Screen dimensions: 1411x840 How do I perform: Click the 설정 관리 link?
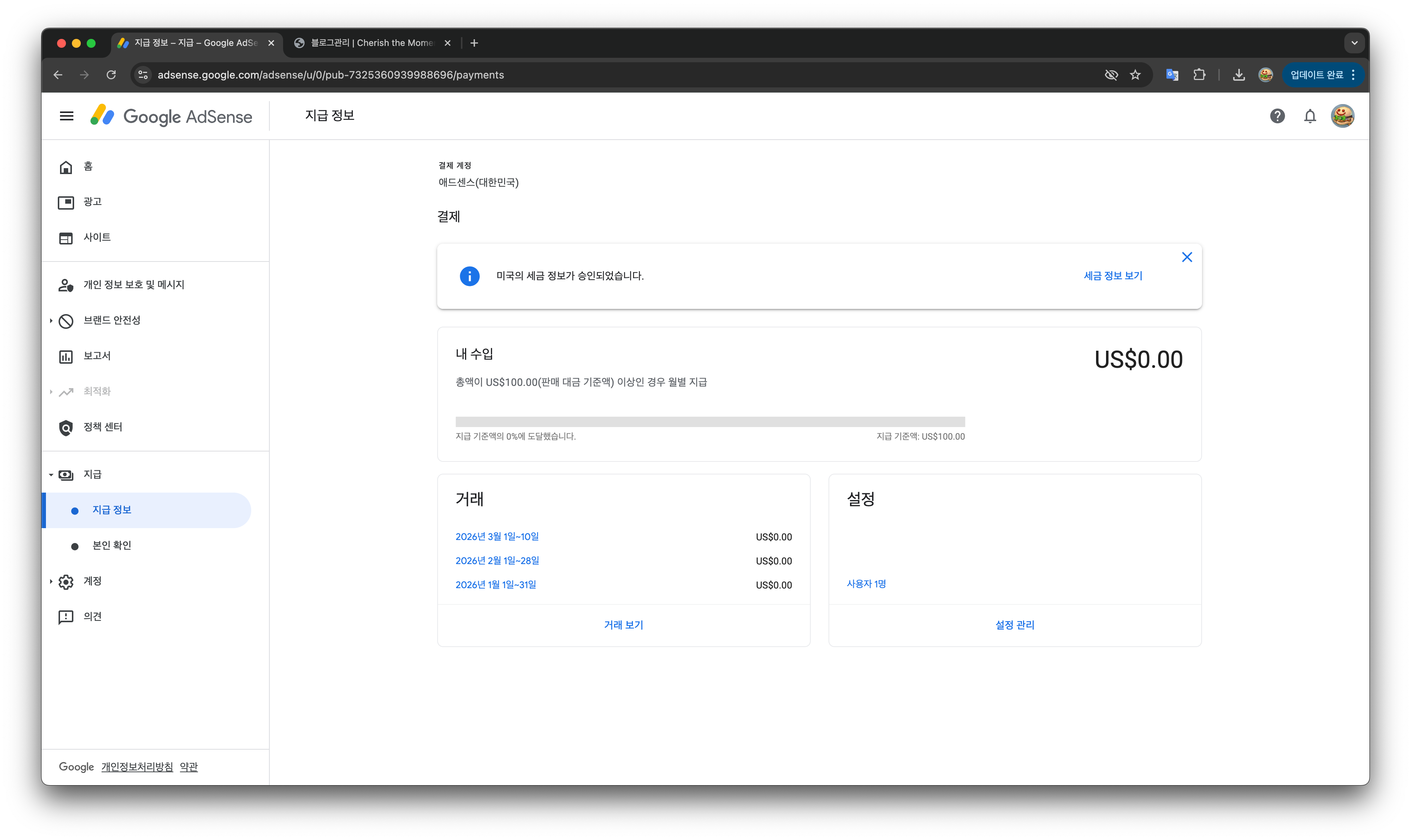click(1015, 625)
